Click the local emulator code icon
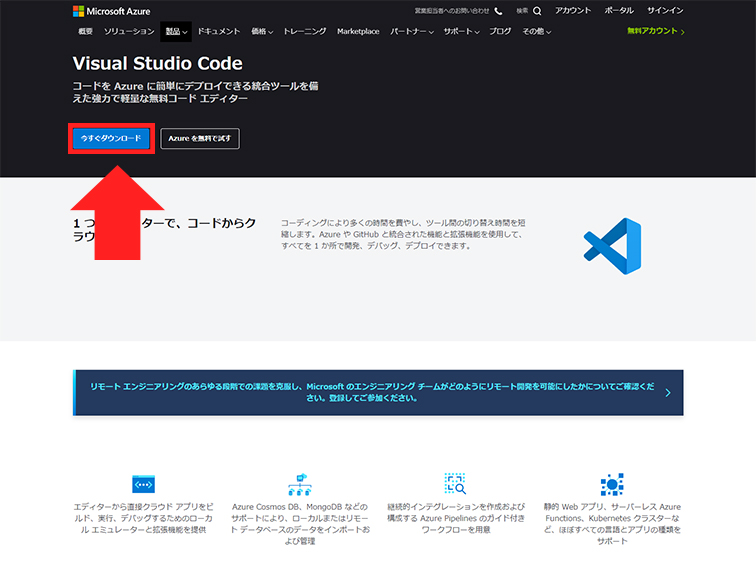 143,484
